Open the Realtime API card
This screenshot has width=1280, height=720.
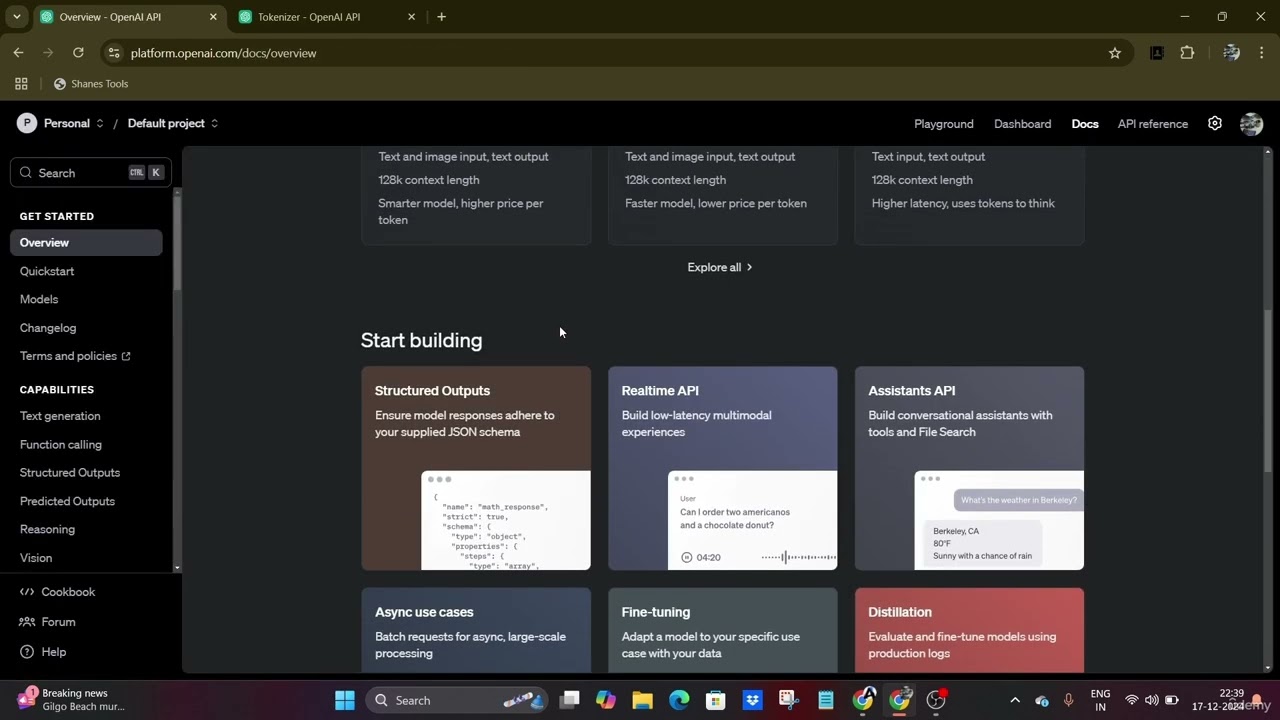[723, 468]
